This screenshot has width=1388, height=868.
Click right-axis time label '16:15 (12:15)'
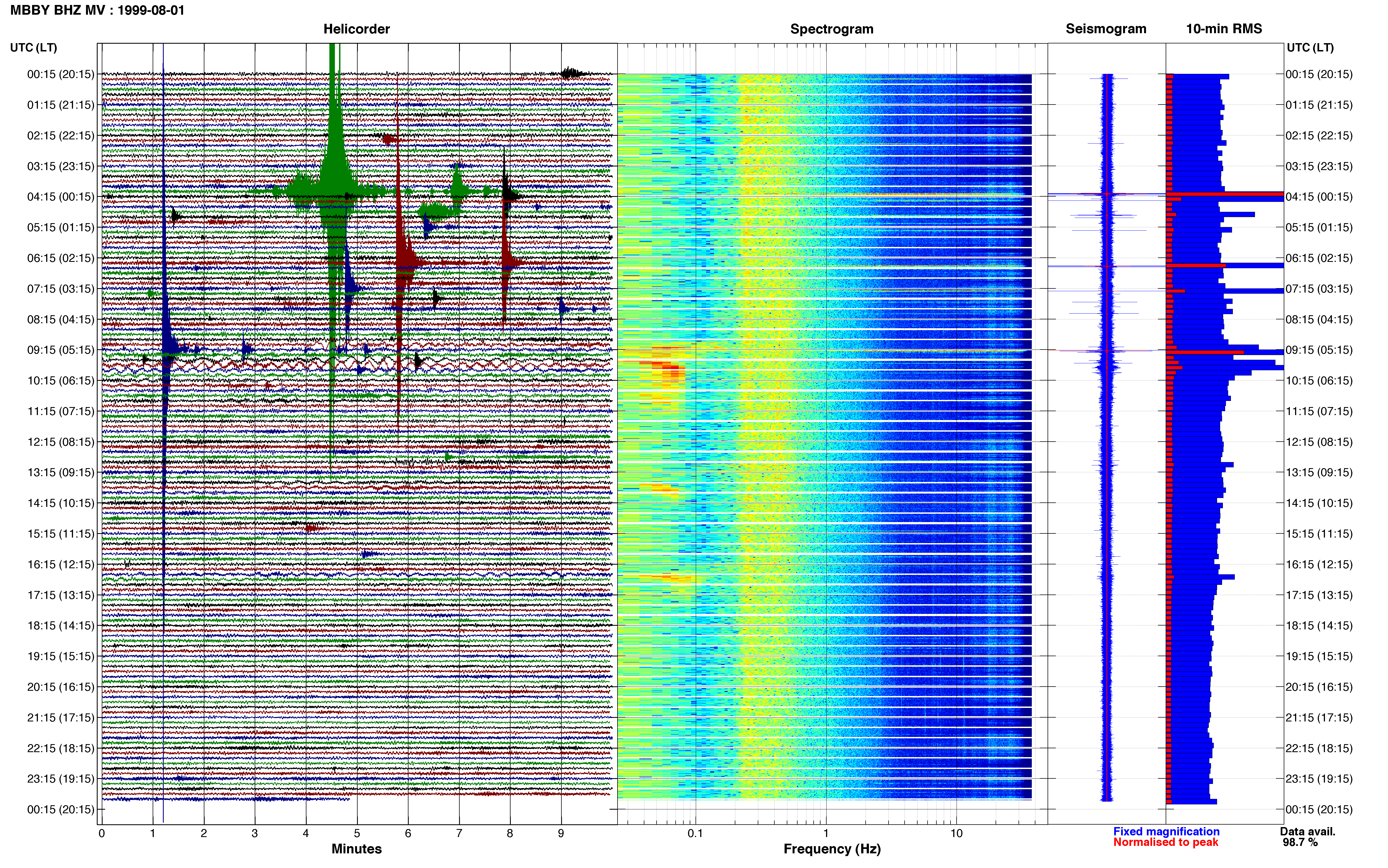[1319, 564]
